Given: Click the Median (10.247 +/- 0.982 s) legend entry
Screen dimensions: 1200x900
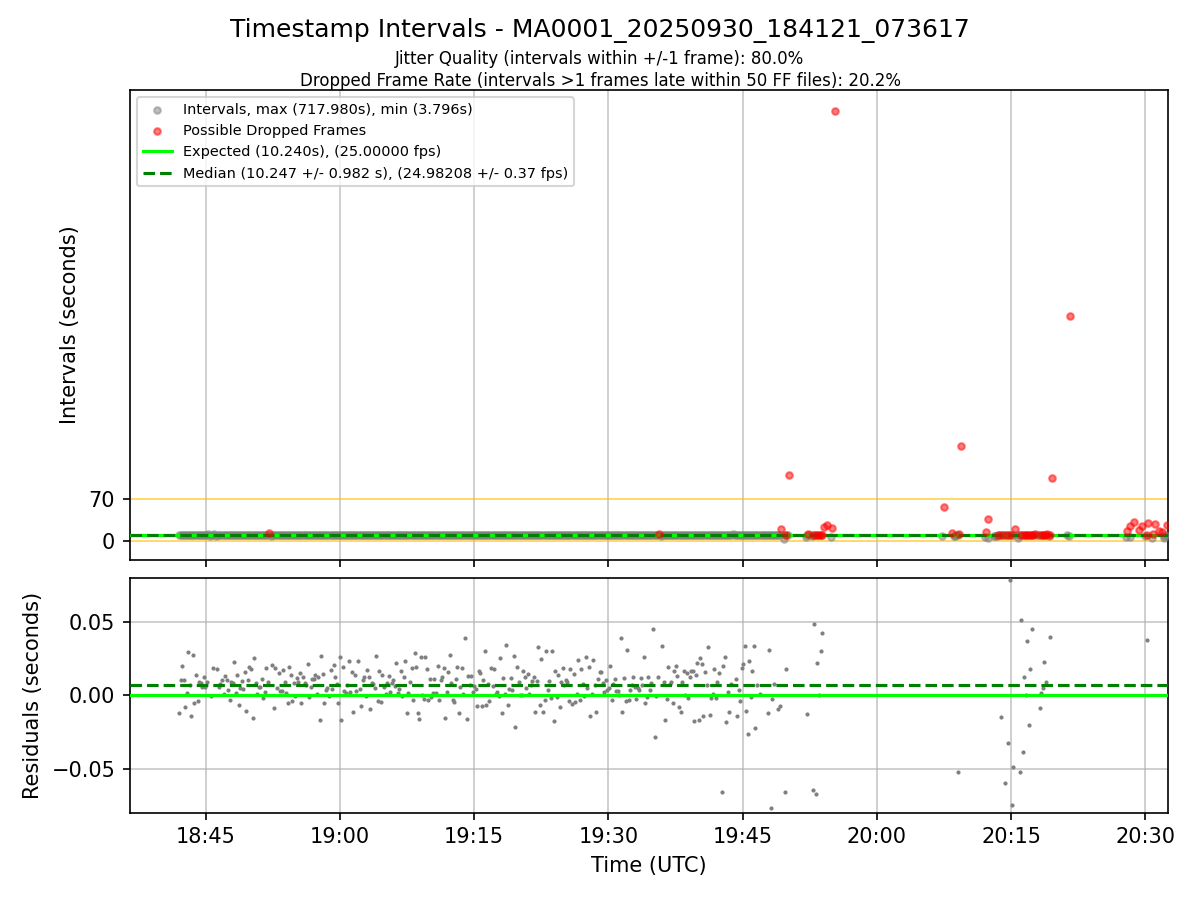Looking at the screenshot, I should [x=375, y=173].
